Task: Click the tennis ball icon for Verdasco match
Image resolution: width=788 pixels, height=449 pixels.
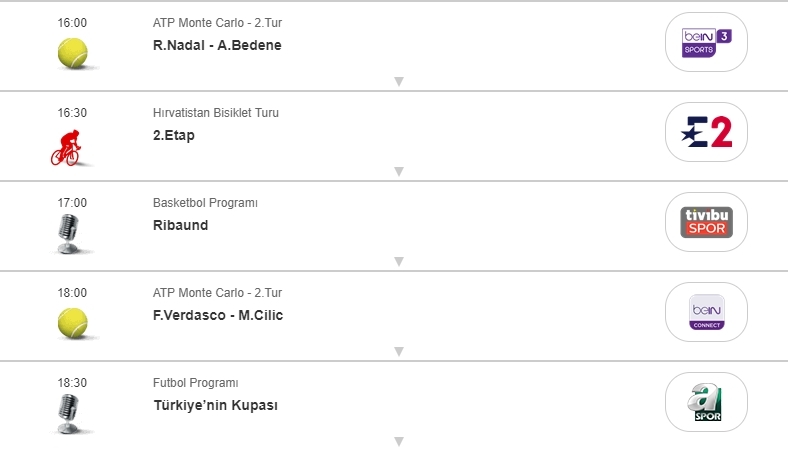Action: (72, 322)
